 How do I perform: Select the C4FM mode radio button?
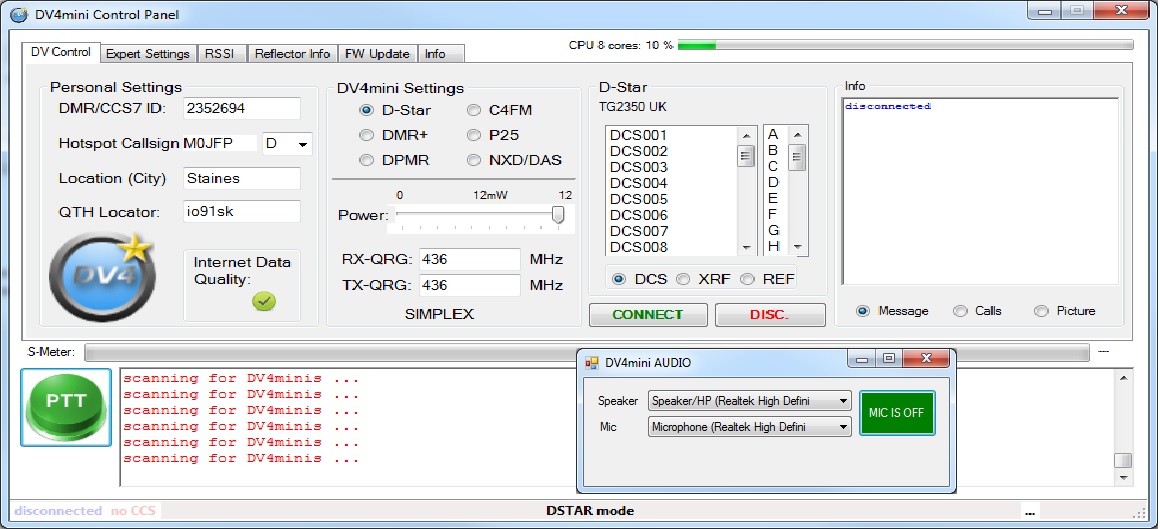click(x=474, y=110)
